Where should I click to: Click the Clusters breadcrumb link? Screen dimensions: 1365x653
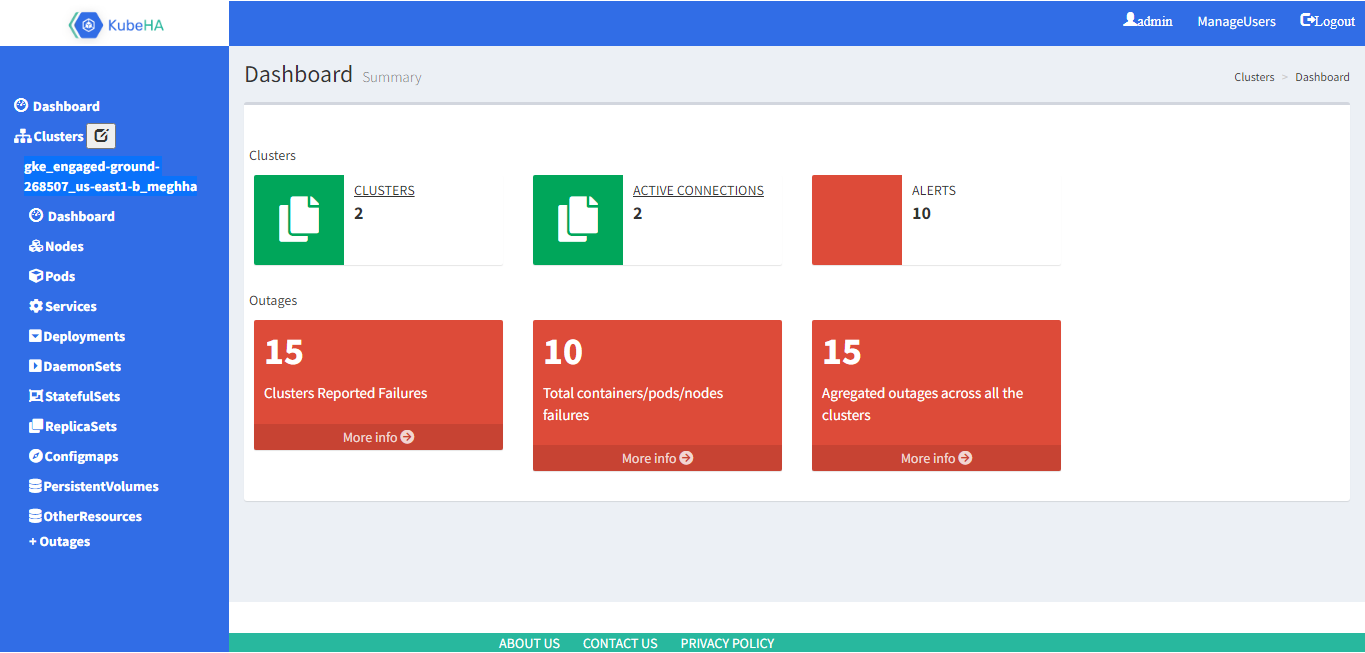1254,77
